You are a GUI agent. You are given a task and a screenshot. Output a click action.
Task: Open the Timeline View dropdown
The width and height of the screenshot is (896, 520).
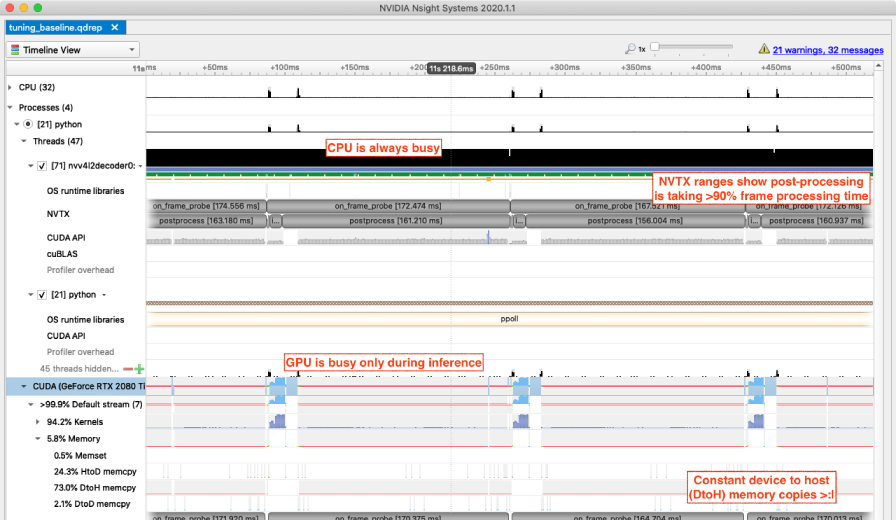click(x=73, y=50)
